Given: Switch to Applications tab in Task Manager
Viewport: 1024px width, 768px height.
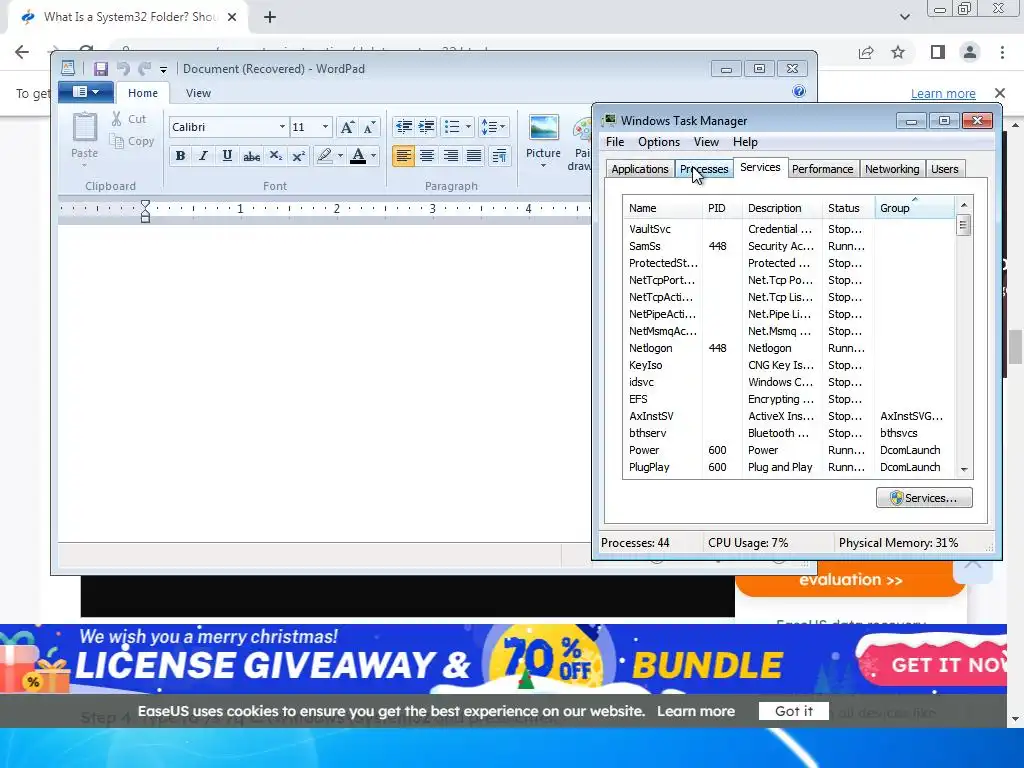Looking at the screenshot, I should [639, 169].
